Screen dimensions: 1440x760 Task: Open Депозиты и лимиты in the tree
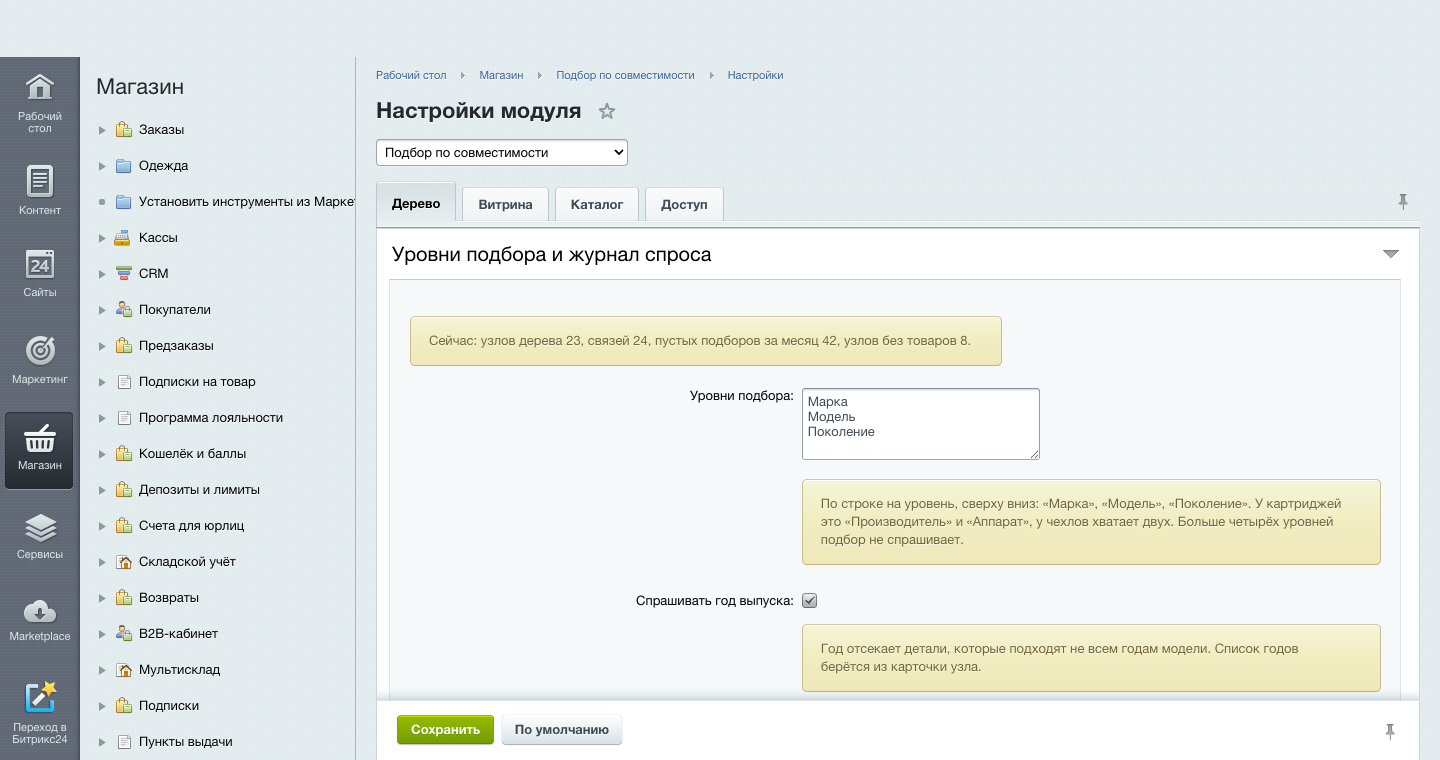pos(199,490)
